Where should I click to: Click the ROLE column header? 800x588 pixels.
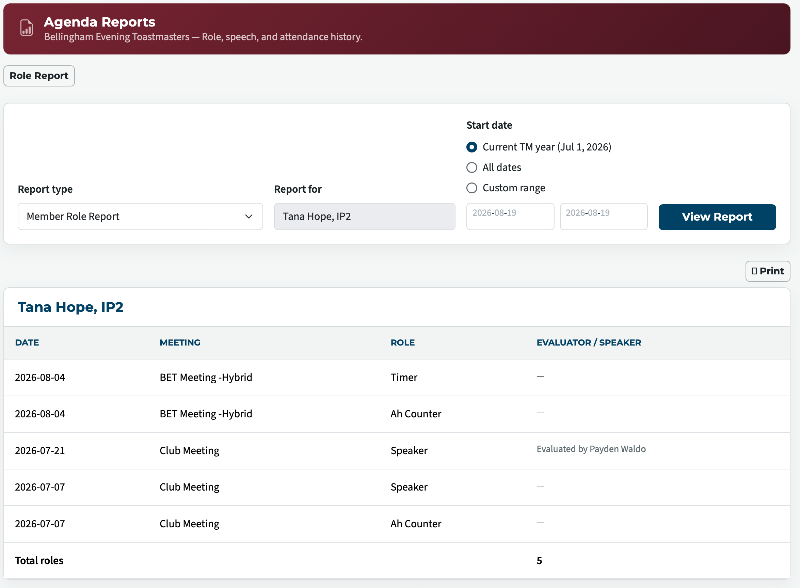(403, 342)
